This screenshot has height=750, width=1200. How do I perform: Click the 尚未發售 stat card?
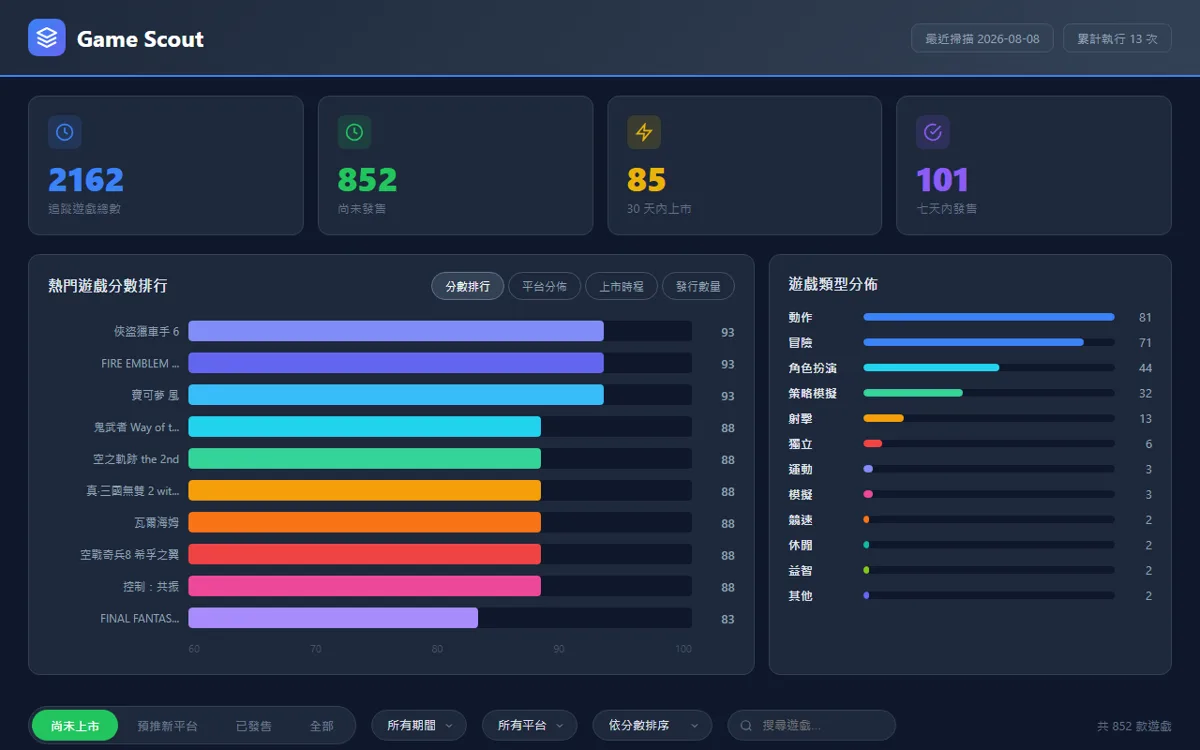[x=455, y=165]
